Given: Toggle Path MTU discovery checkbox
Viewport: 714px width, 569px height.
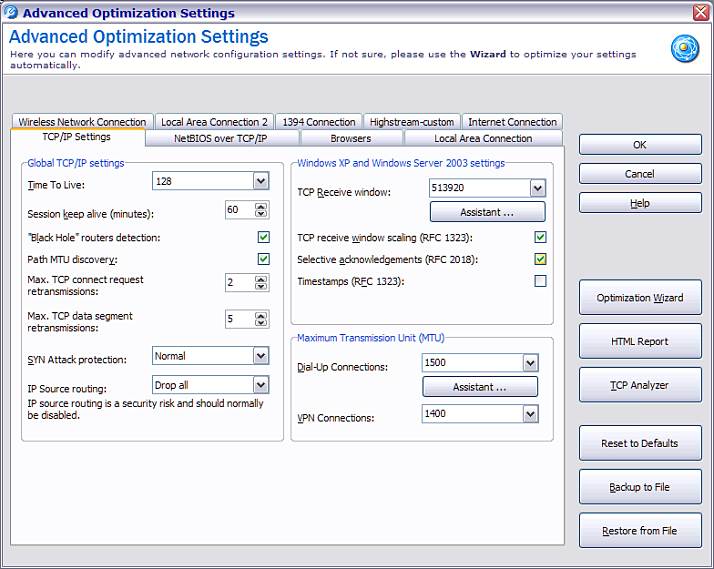Looking at the screenshot, I should pos(263,259).
